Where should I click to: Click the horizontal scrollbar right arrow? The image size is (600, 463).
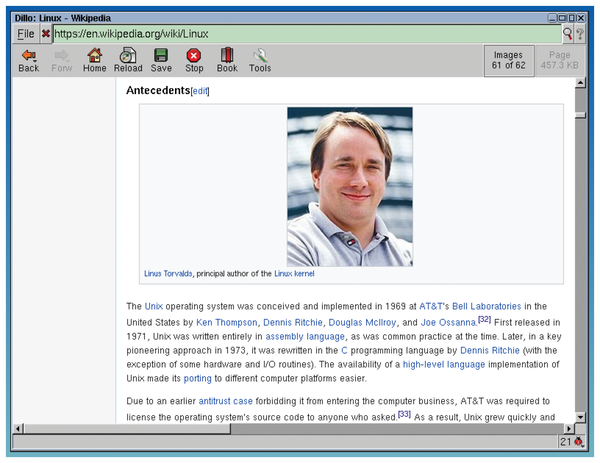click(569, 429)
